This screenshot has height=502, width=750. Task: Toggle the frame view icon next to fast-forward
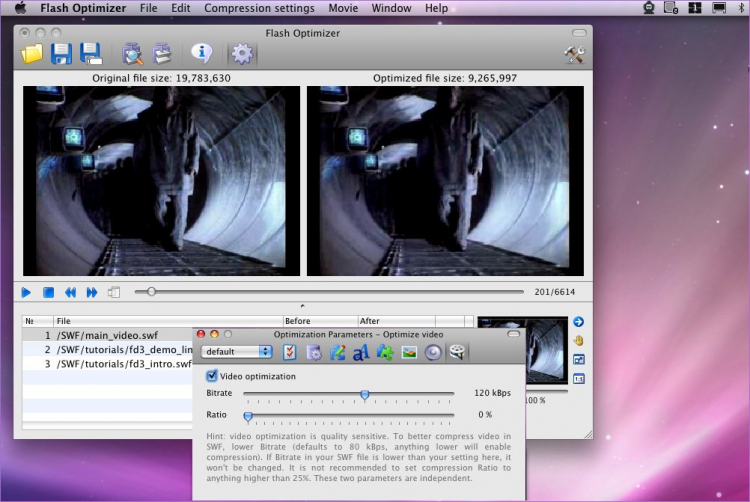pos(114,292)
